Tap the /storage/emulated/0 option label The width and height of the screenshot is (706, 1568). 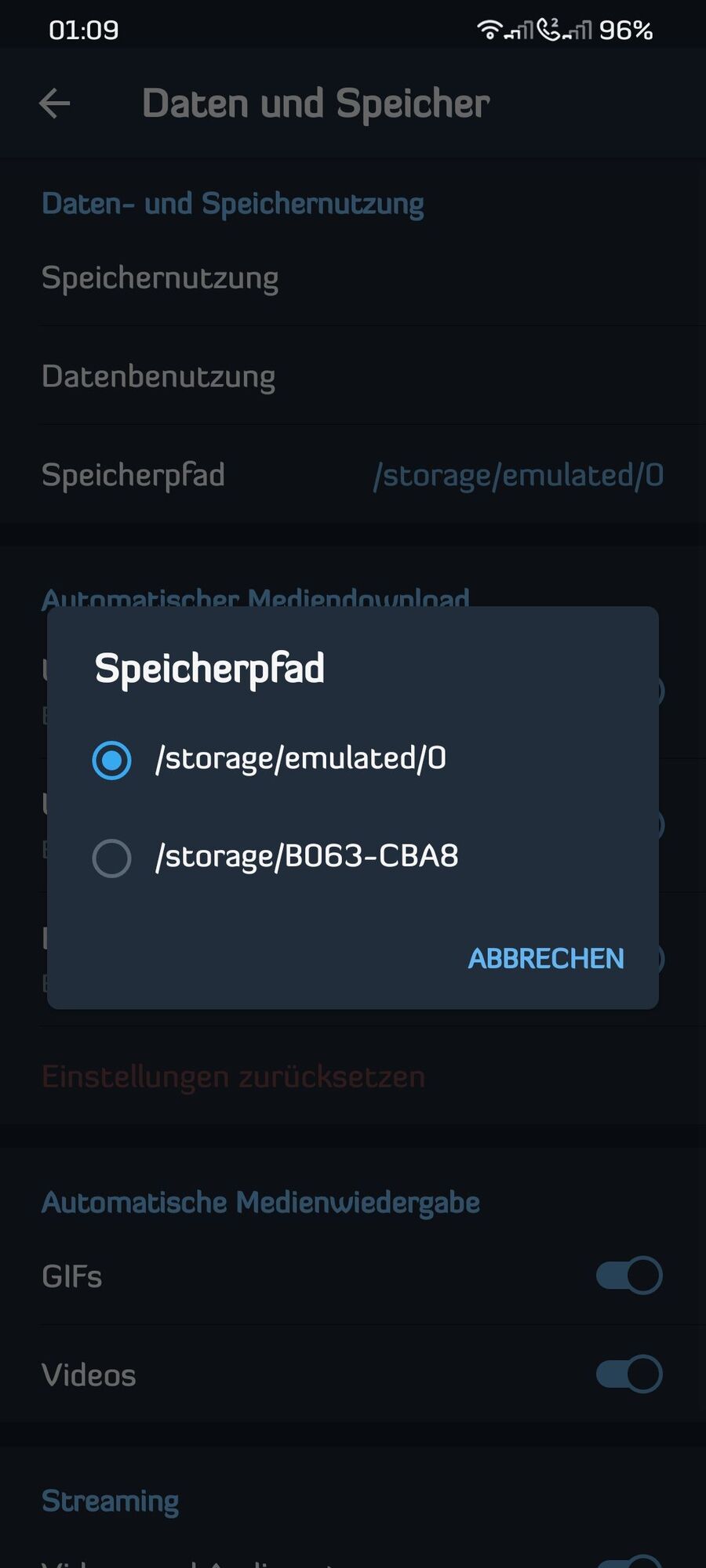(x=300, y=759)
